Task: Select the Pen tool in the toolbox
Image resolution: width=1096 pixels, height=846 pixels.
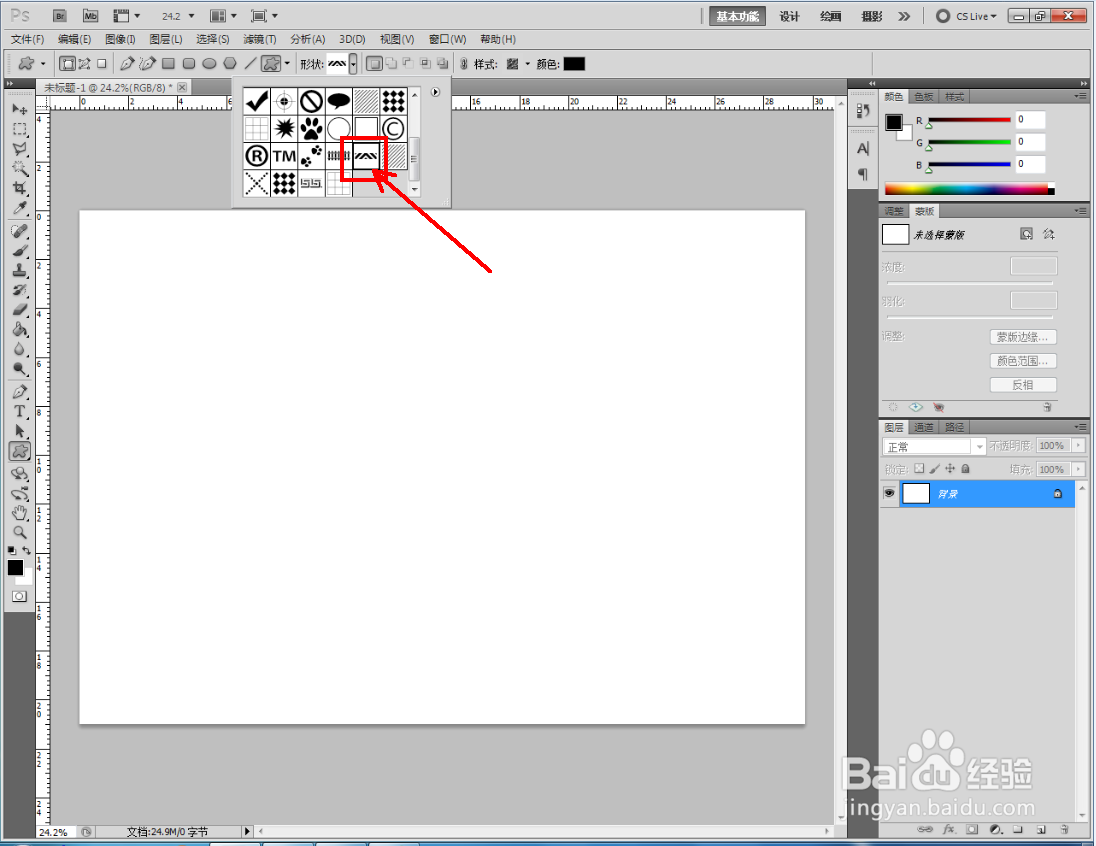Action: pyautogui.click(x=20, y=392)
